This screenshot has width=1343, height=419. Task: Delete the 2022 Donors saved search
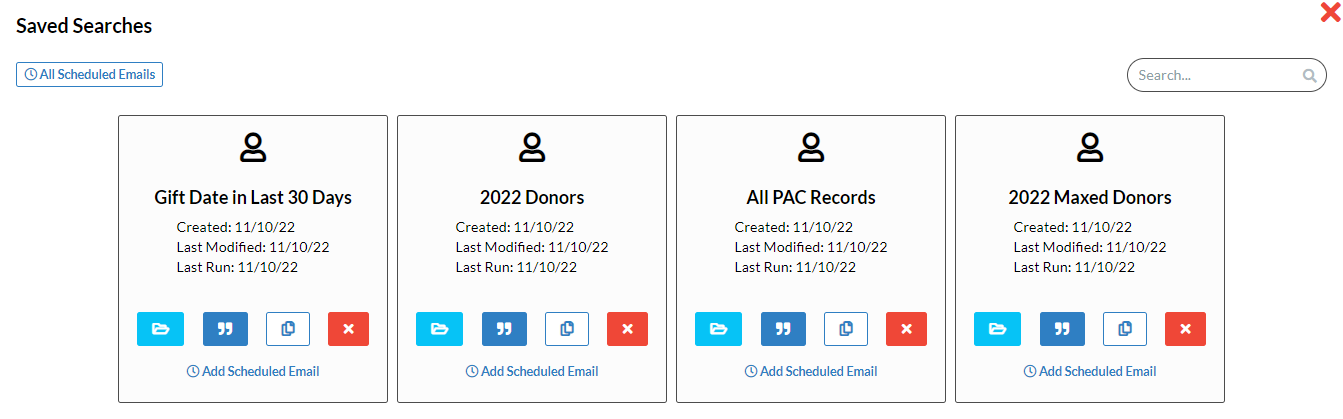coord(627,329)
